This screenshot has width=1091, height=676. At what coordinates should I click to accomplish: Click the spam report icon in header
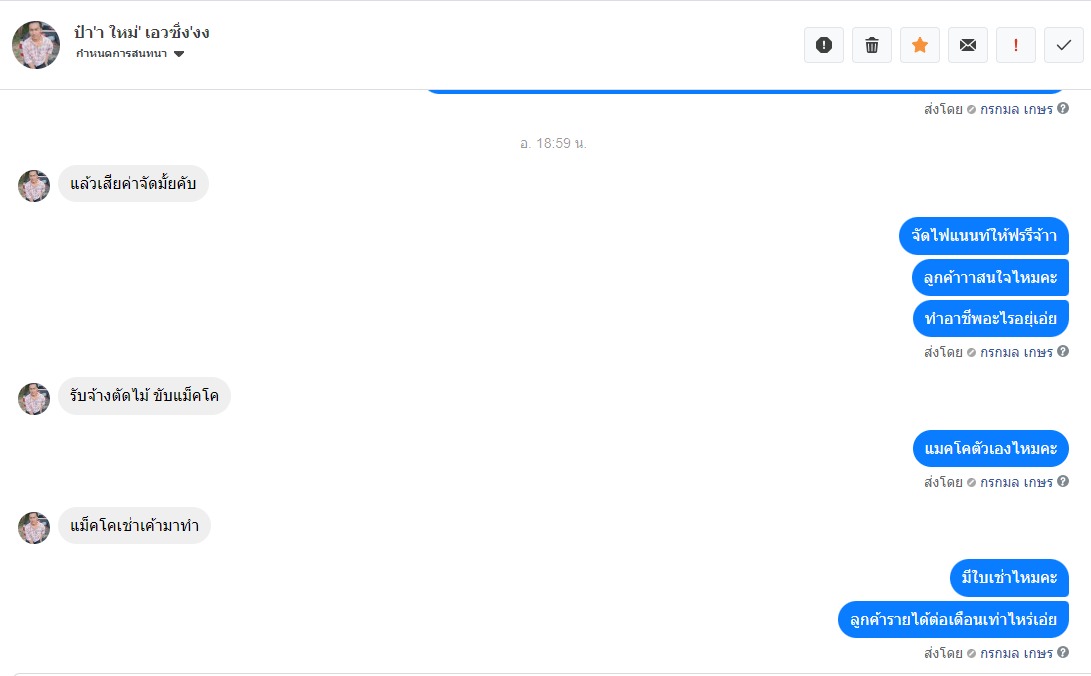pyautogui.click(x=824, y=45)
